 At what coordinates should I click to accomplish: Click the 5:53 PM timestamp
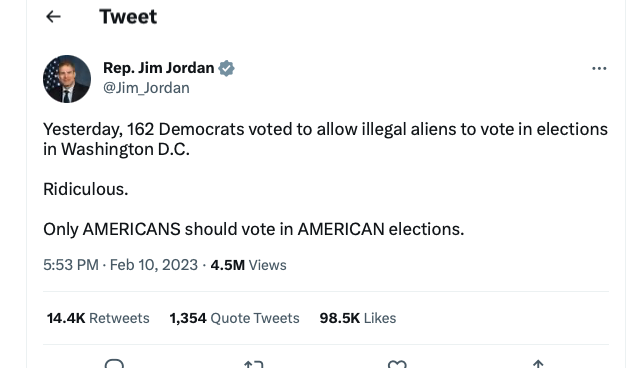click(x=71, y=265)
